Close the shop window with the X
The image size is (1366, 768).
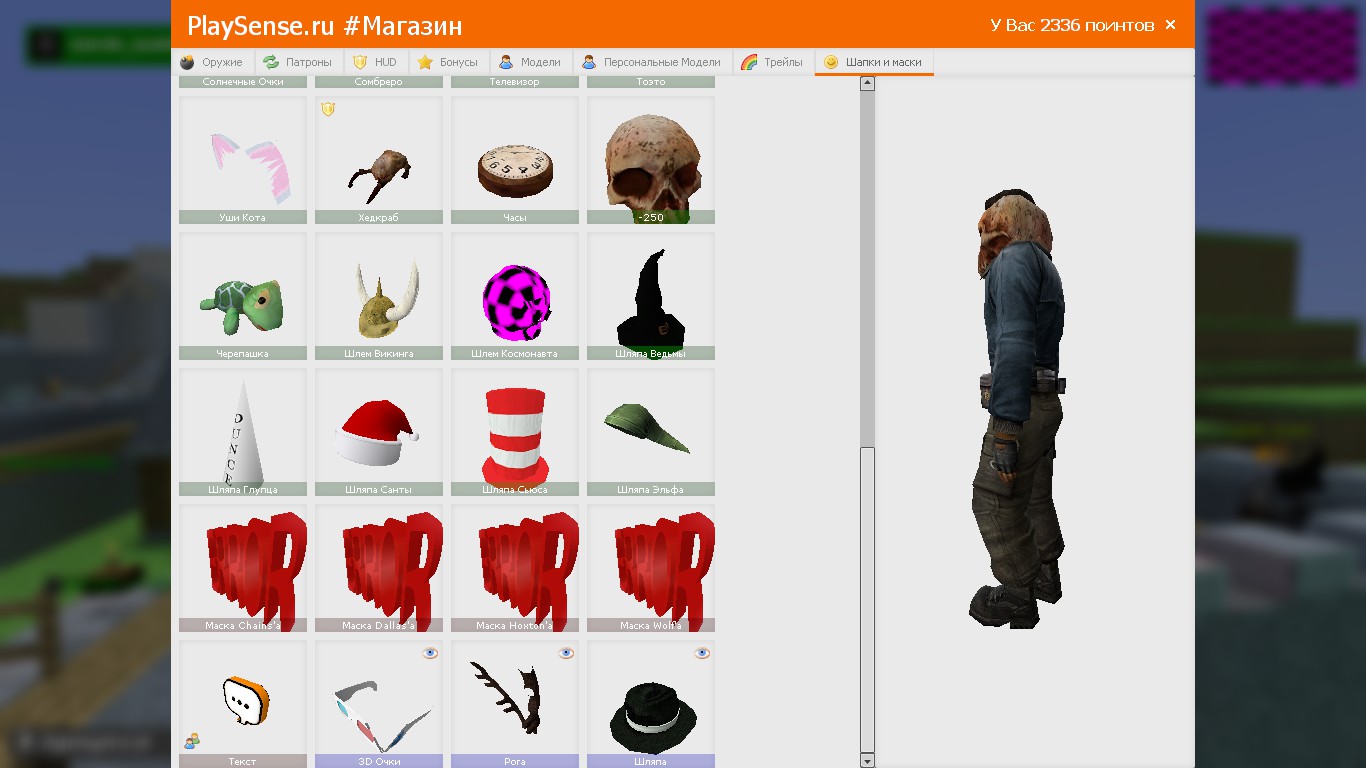pos(1170,25)
